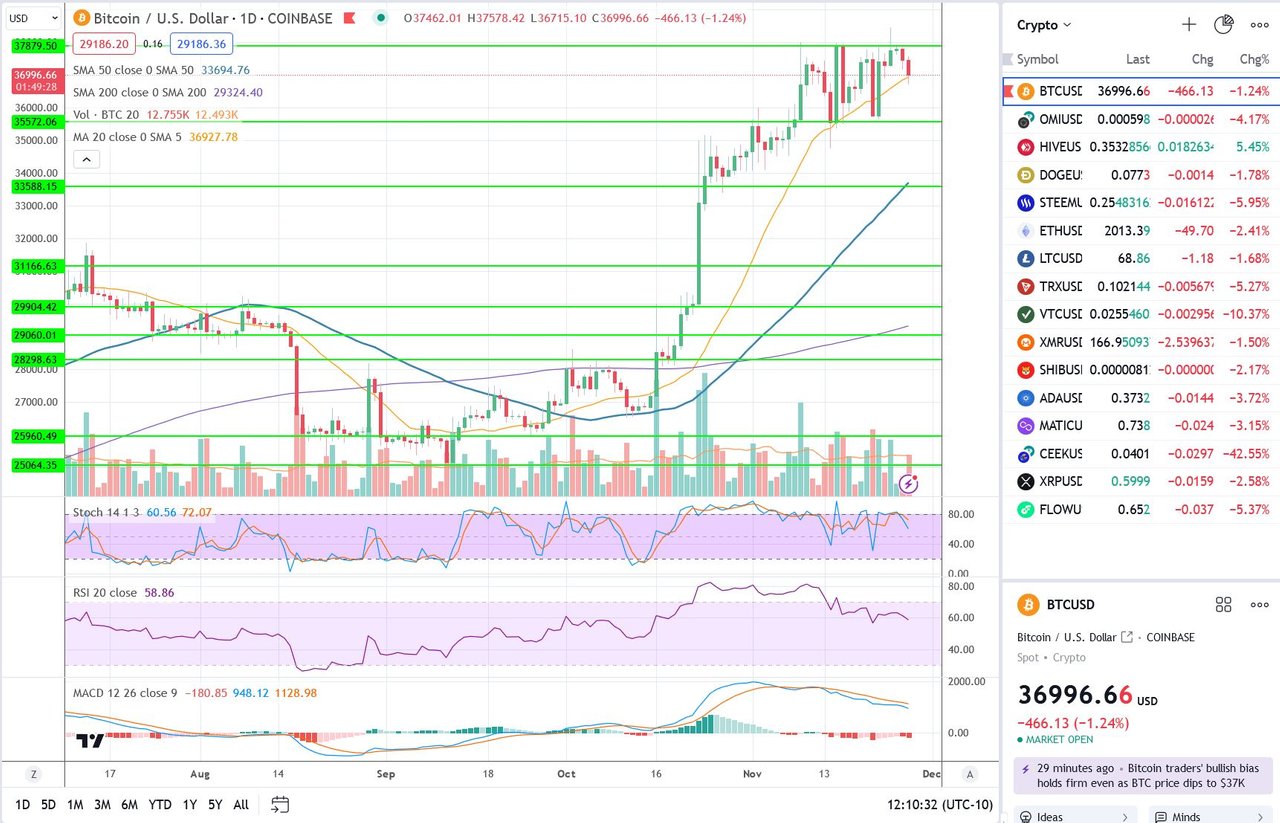Select the XMRUSD watchlist row

[x=1141, y=342]
